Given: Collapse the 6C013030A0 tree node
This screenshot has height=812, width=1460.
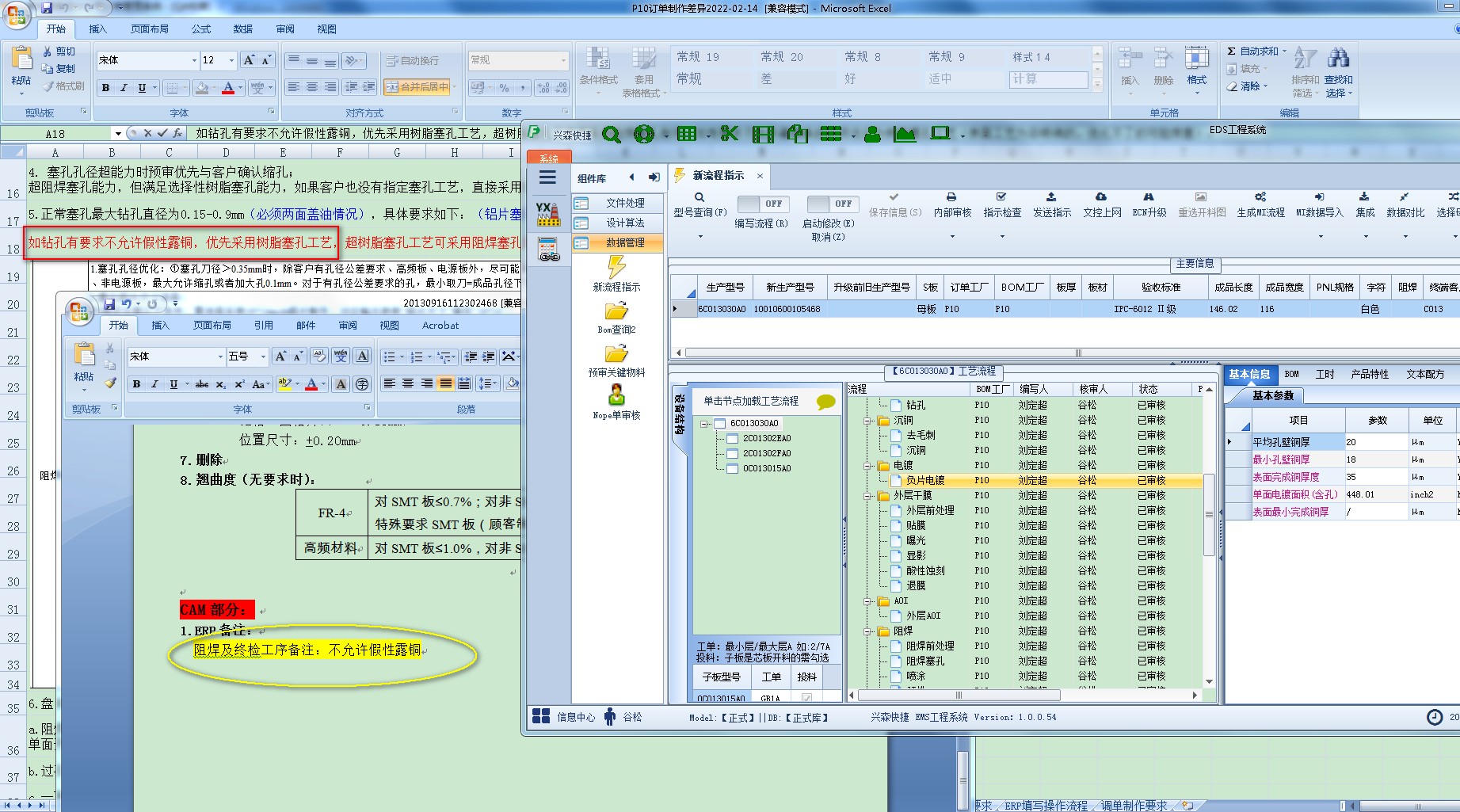Looking at the screenshot, I should coord(704,424).
